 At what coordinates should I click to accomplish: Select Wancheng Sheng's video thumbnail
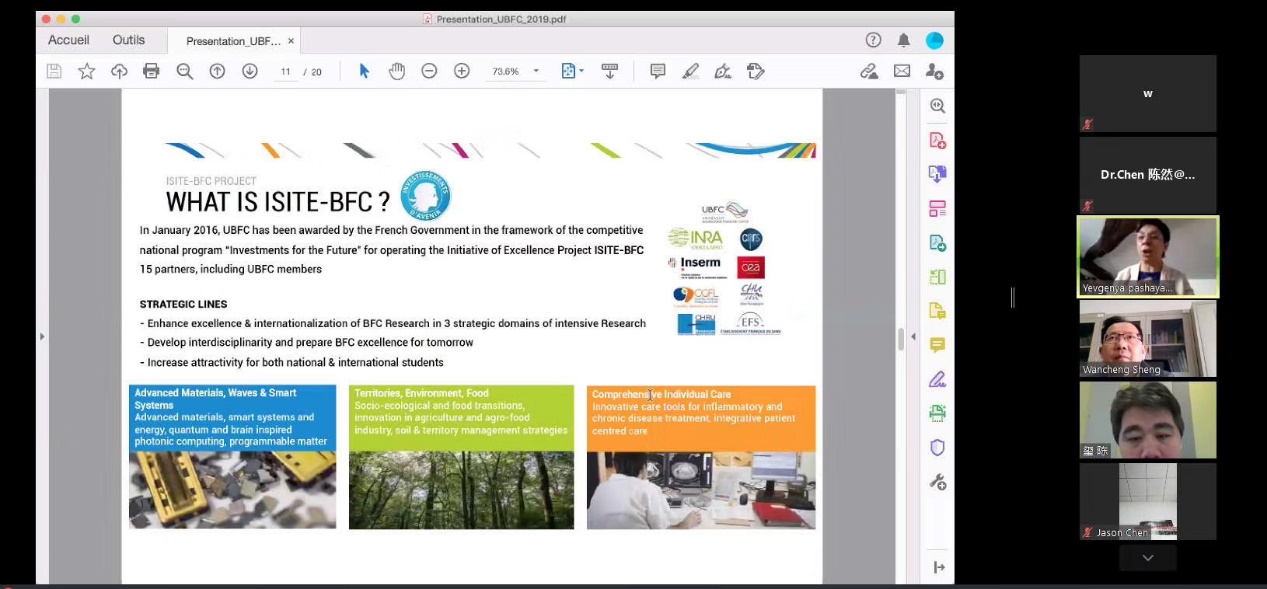click(1147, 338)
